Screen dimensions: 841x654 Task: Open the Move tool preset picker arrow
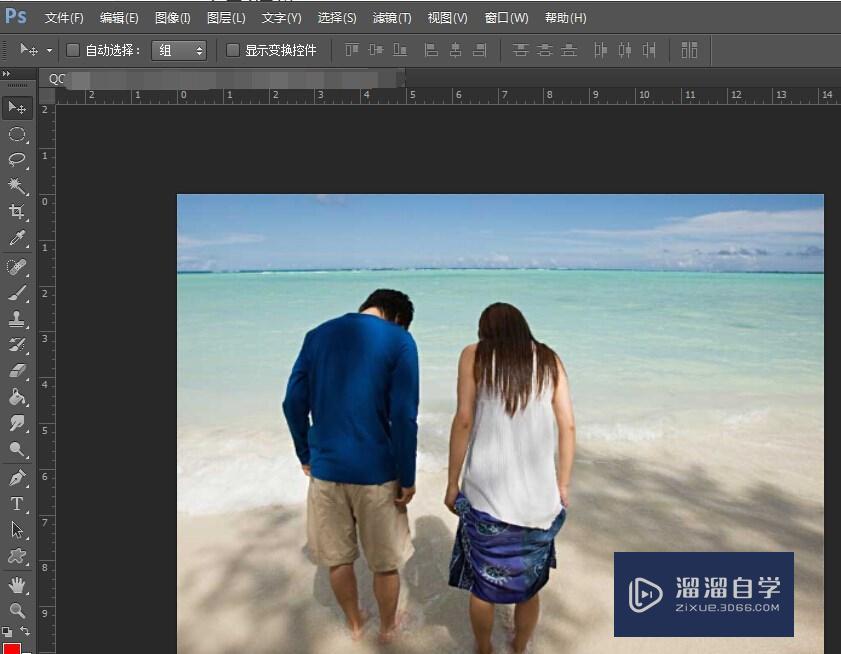click(x=49, y=50)
